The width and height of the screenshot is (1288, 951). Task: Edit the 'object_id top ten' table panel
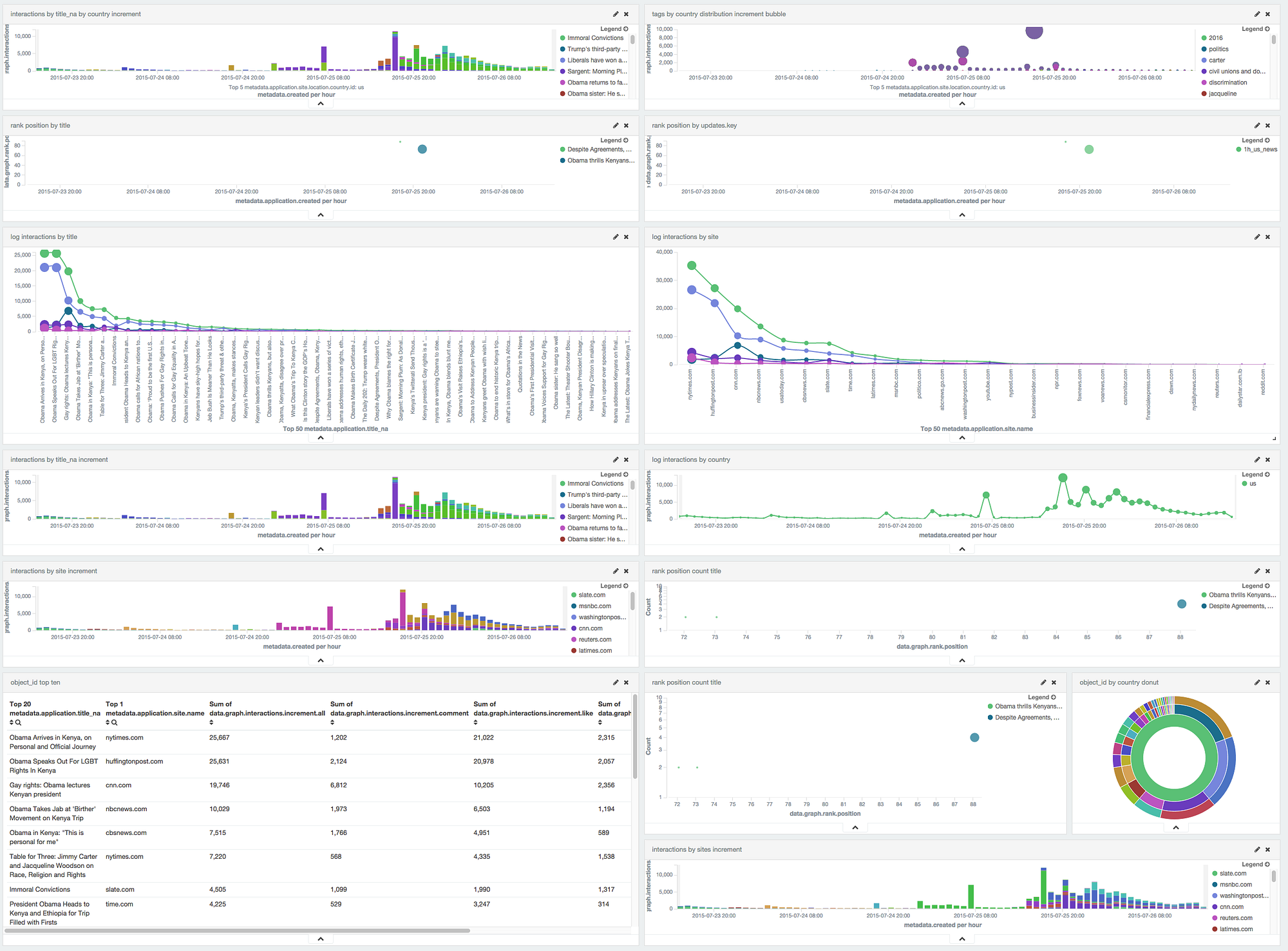point(615,683)
